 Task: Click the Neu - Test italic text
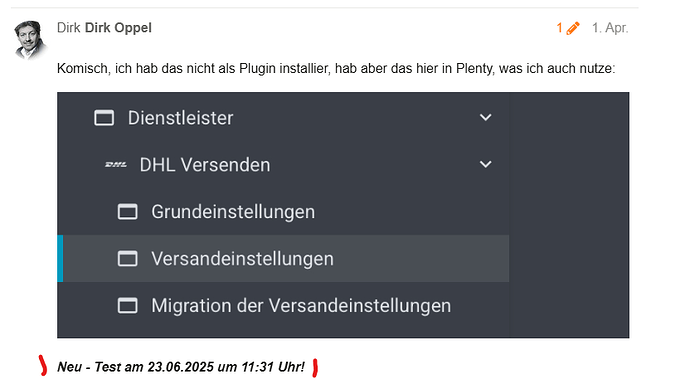181,367
